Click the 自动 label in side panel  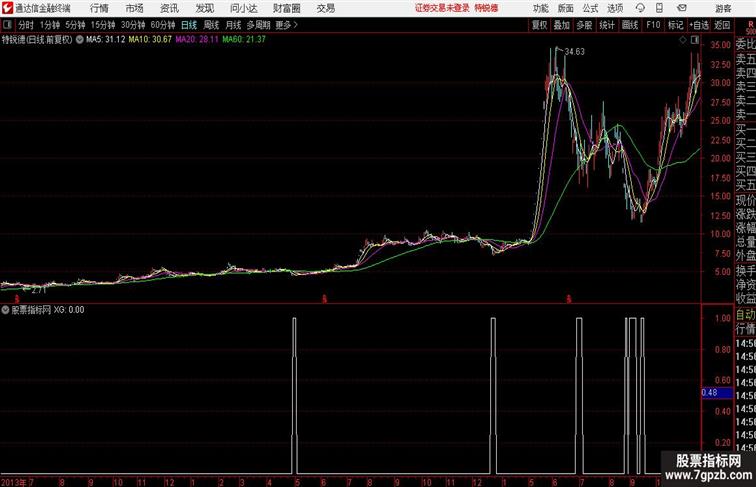click(745, 315)
